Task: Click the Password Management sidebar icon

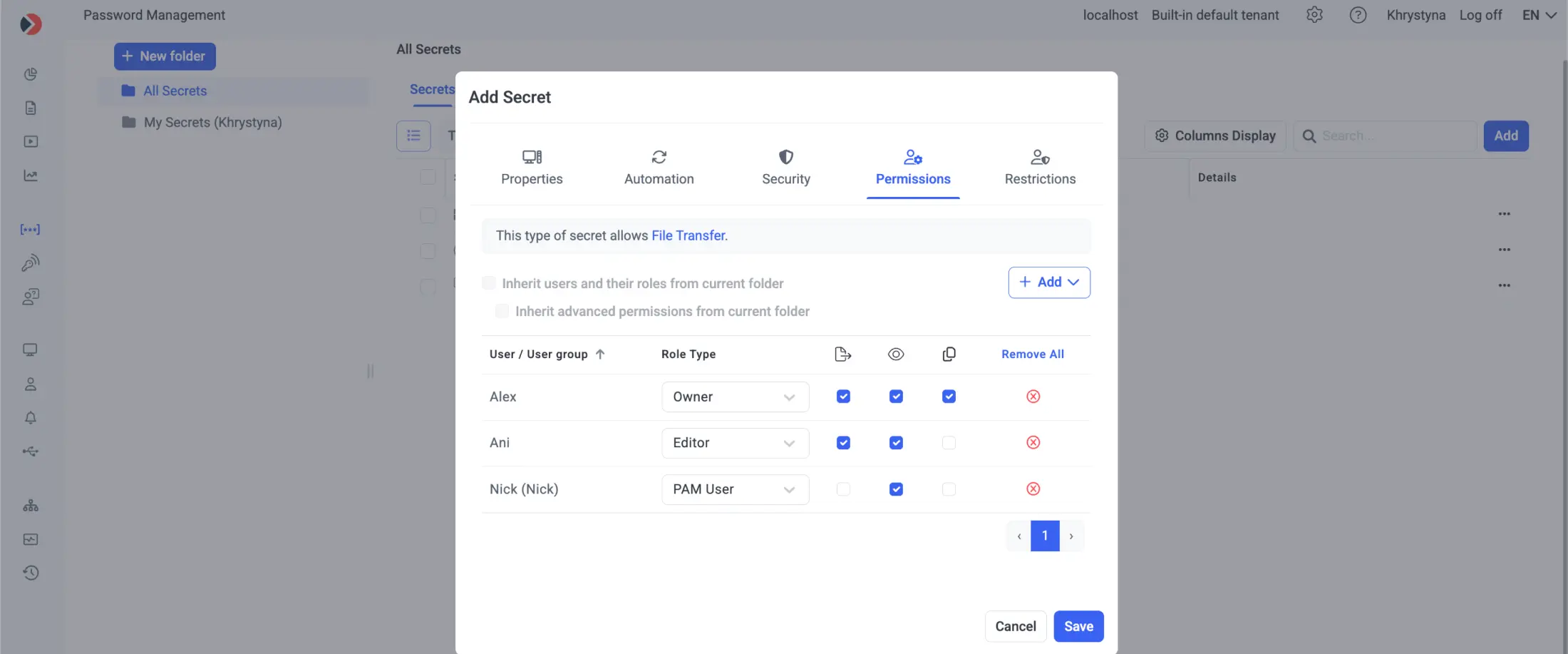Action: (30, 230)
